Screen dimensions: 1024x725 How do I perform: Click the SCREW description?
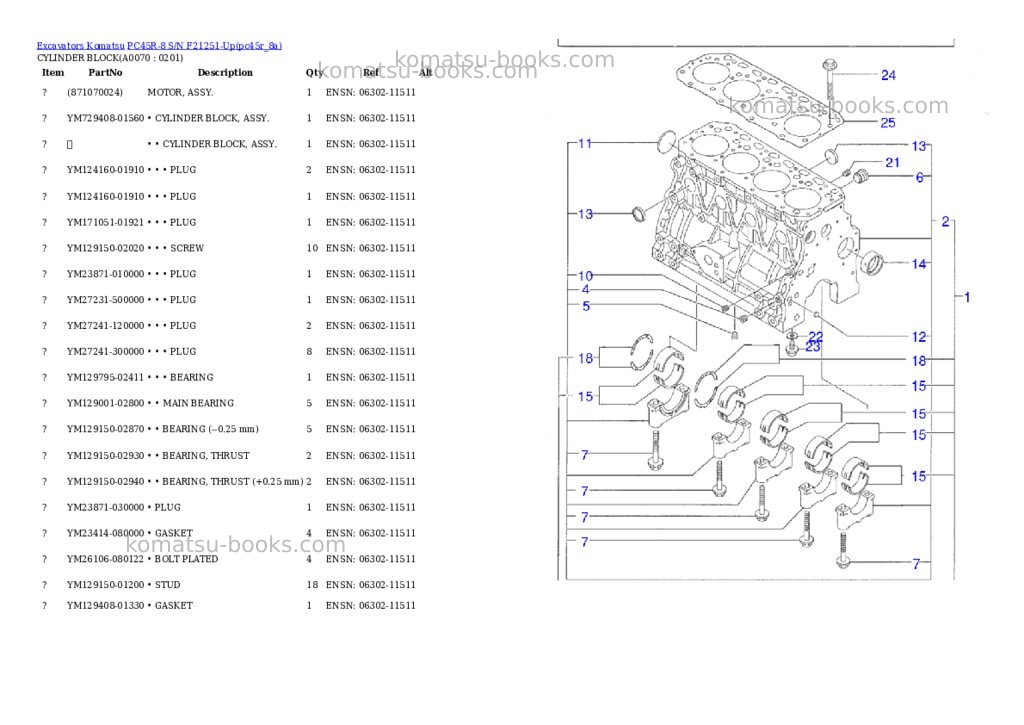(x=187, y=248)
